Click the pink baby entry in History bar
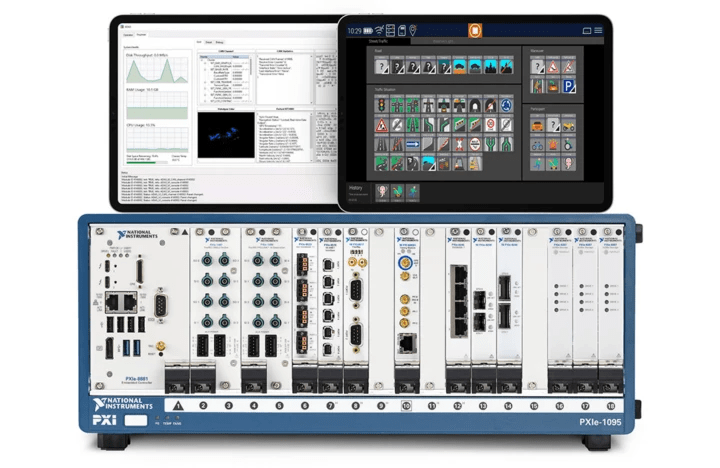Image resolution: width=720 pixels, height=468 pixels. (382, 192)
